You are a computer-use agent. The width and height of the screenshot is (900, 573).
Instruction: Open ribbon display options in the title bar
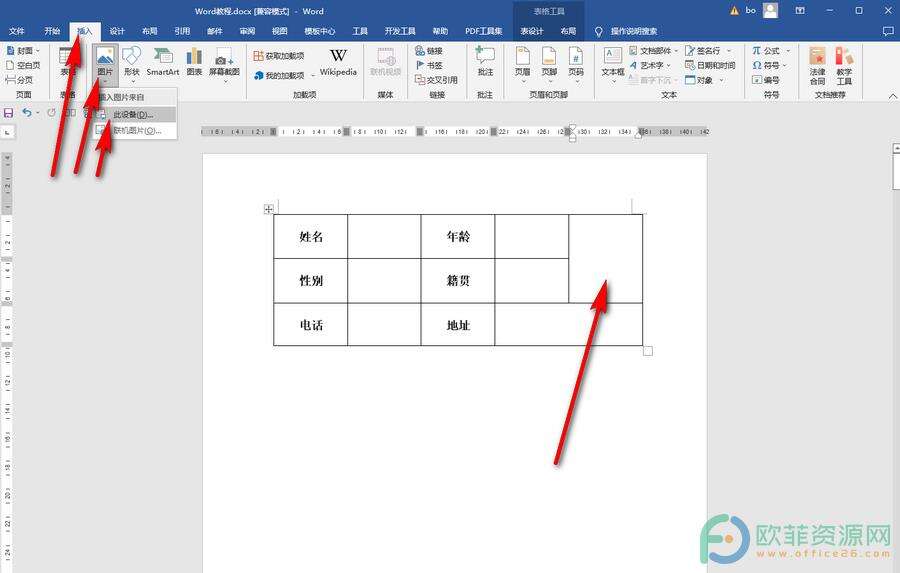tap(800, 10)
